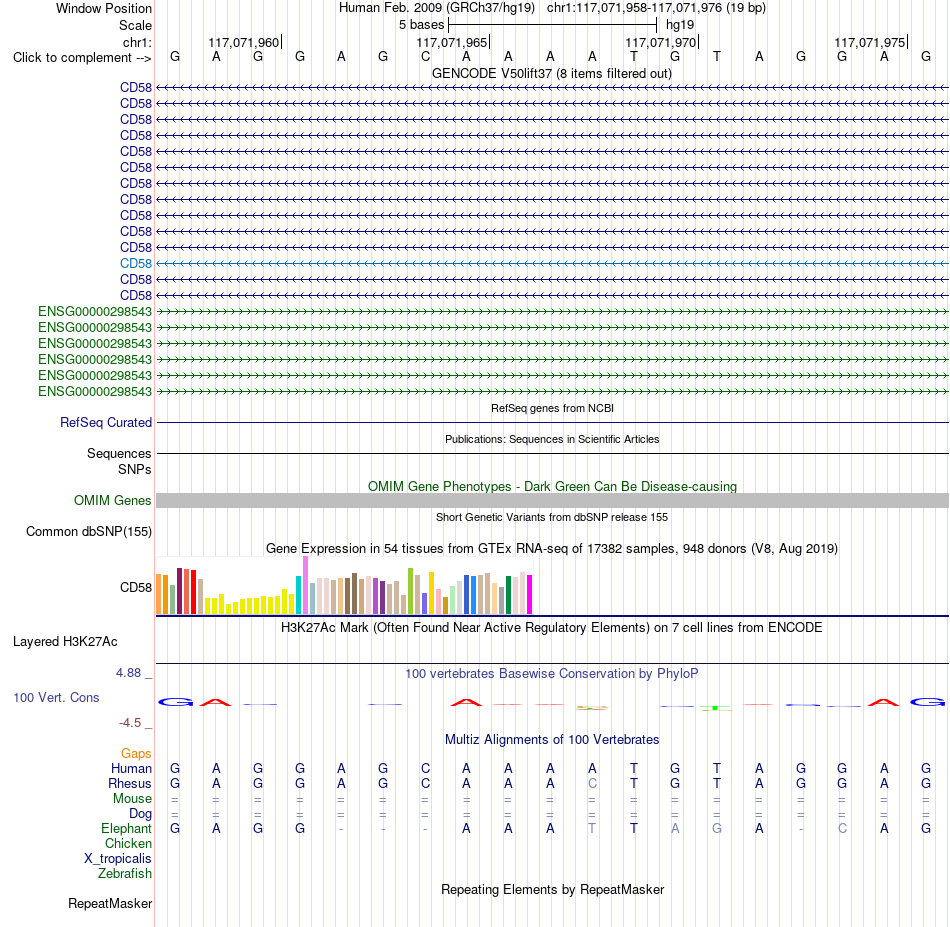Click the hg19 label beside scale bar
The image size is (950, 927).
click(680, 25)
